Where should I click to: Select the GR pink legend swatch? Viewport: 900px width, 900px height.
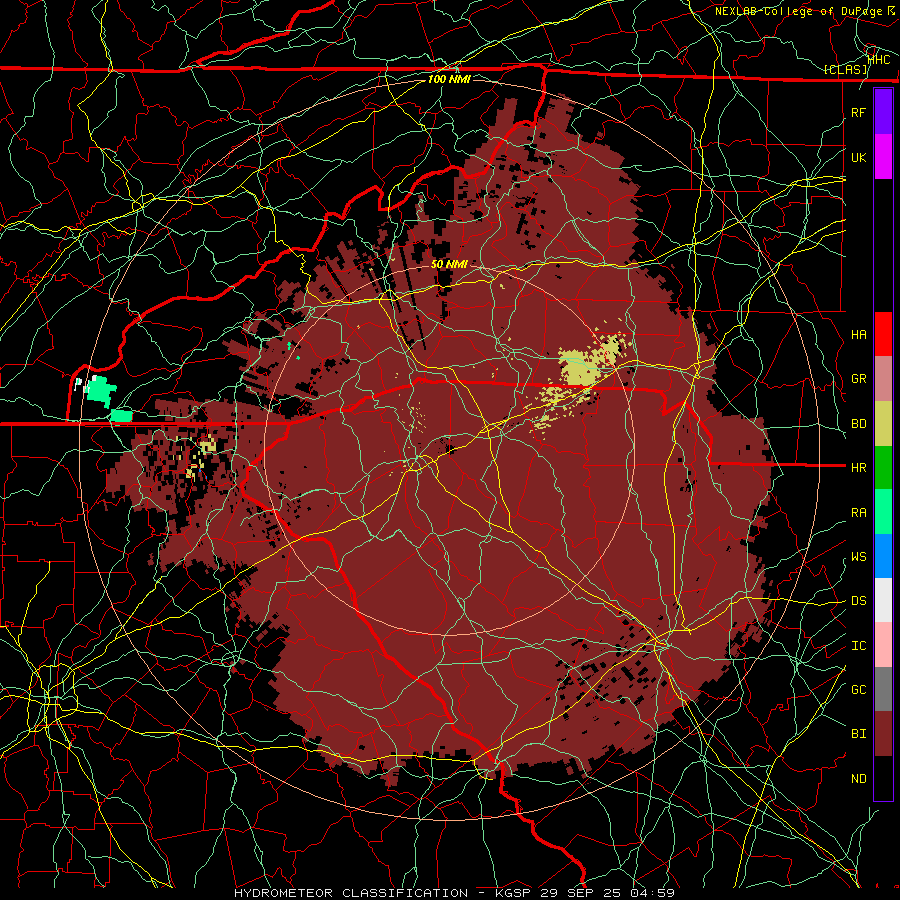tap(883, 379)
